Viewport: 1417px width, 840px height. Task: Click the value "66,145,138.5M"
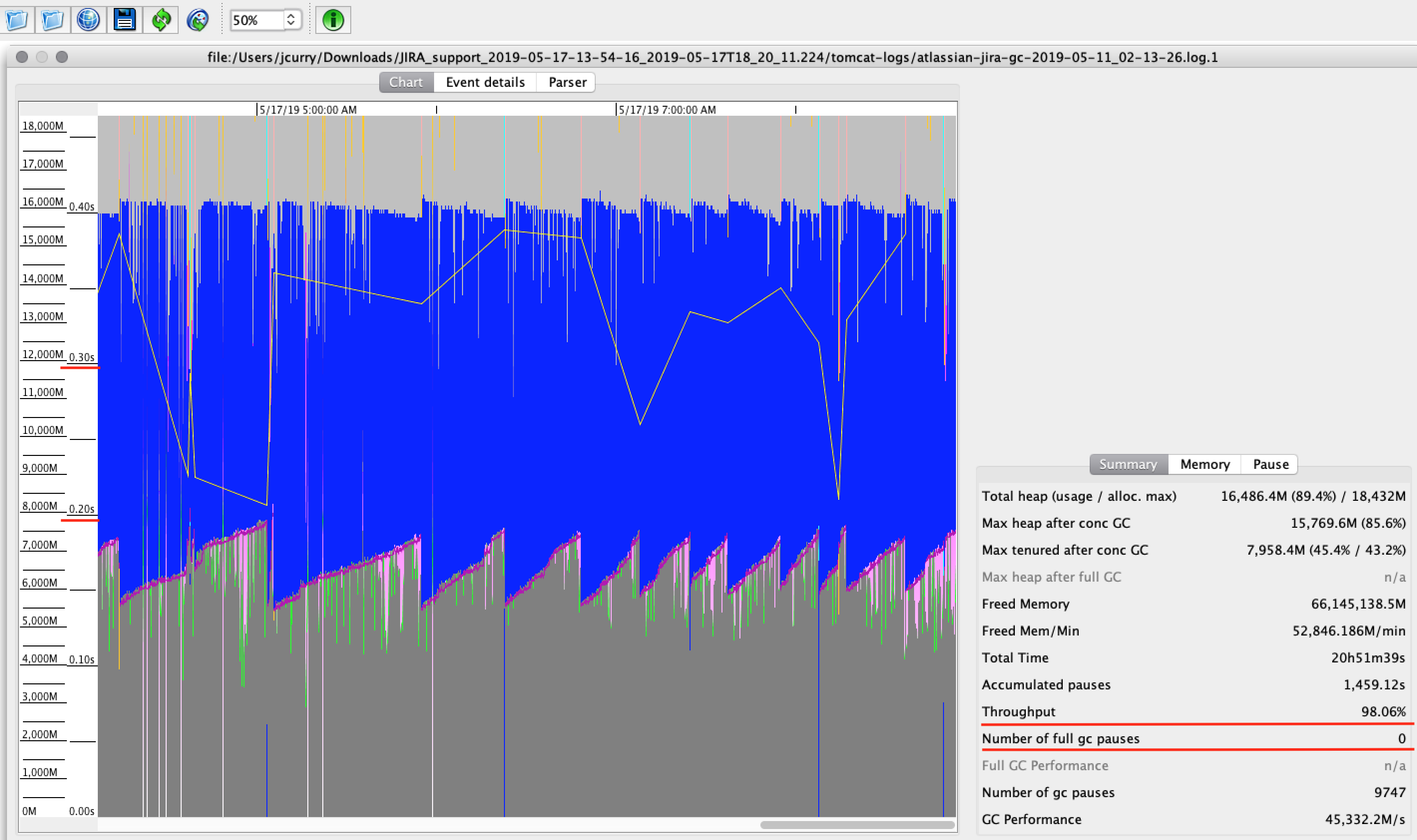[x=1358, y=604]
